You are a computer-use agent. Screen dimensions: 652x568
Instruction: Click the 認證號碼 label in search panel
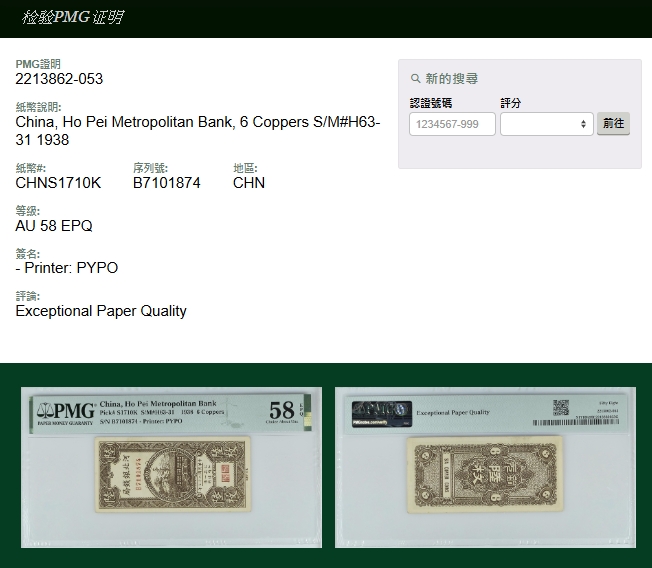pos(431,103)
